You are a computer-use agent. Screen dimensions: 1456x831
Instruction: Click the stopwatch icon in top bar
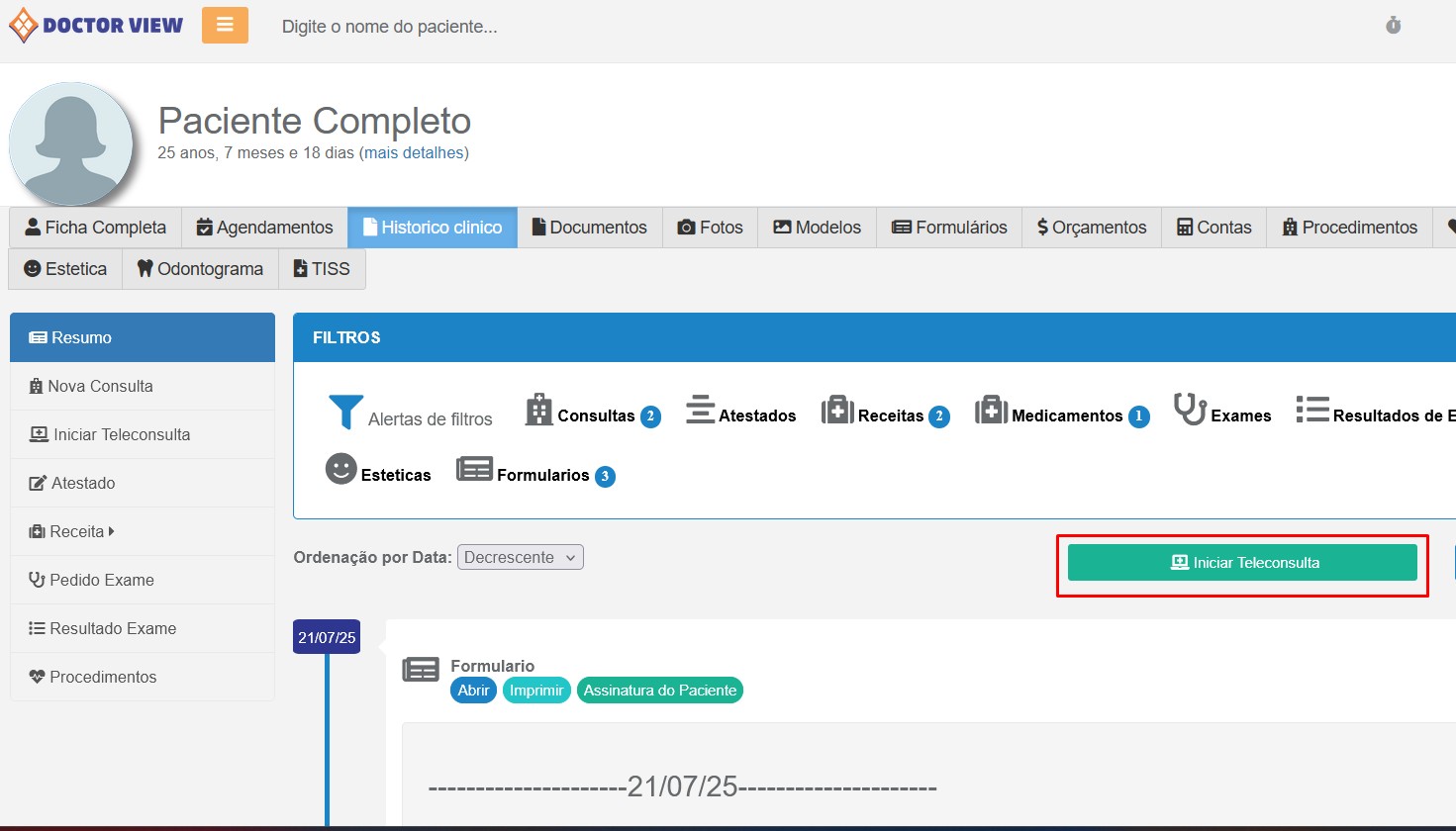pos(1393,26)
